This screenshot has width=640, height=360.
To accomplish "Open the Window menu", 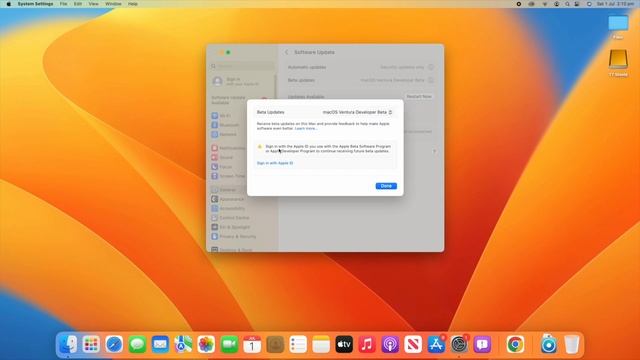I will pos(113,4).
